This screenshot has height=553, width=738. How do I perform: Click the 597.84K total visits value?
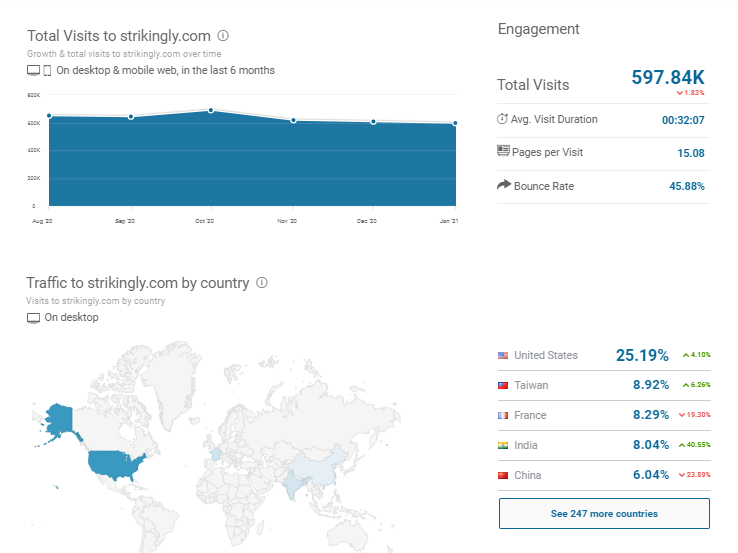pos(668,77)
